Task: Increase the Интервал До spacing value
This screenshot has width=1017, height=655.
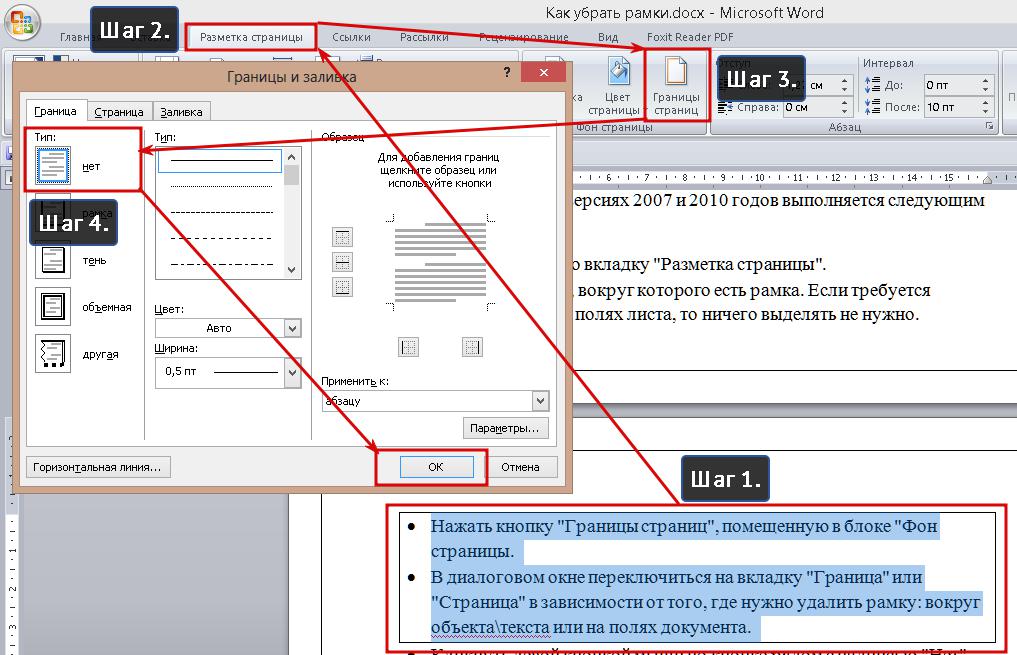Action: 985,81
